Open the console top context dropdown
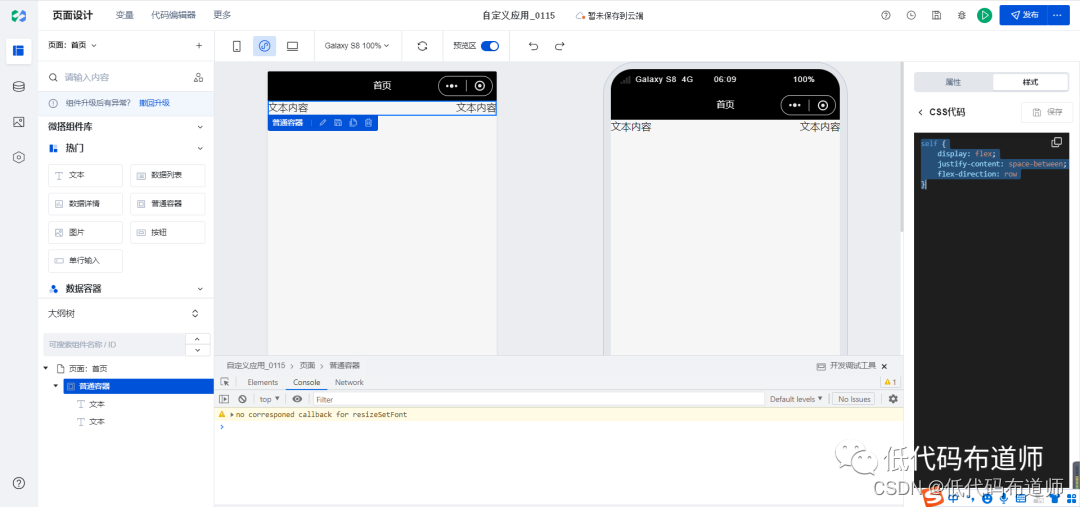 [x=269, y=399]
